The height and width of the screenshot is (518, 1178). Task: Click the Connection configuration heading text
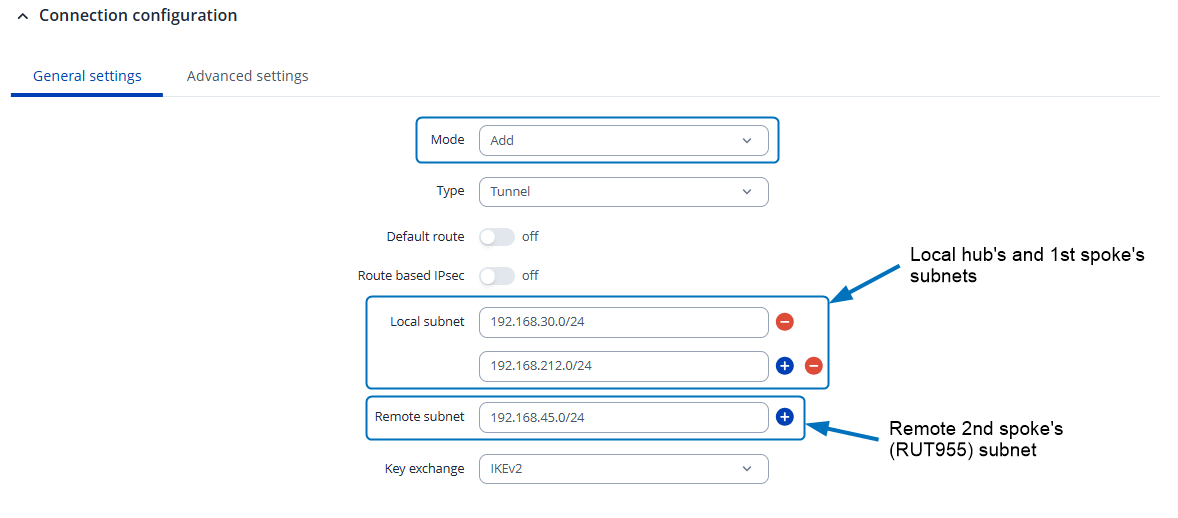tap(138, 16)
